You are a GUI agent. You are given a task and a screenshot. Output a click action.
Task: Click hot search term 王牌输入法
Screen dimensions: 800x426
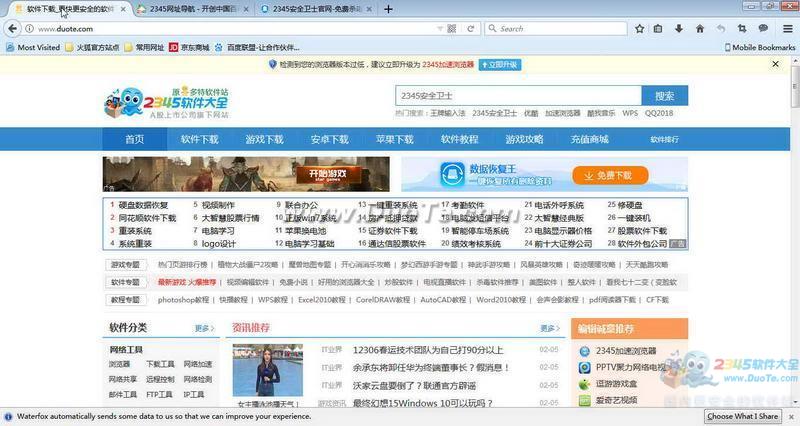(447, 113)
